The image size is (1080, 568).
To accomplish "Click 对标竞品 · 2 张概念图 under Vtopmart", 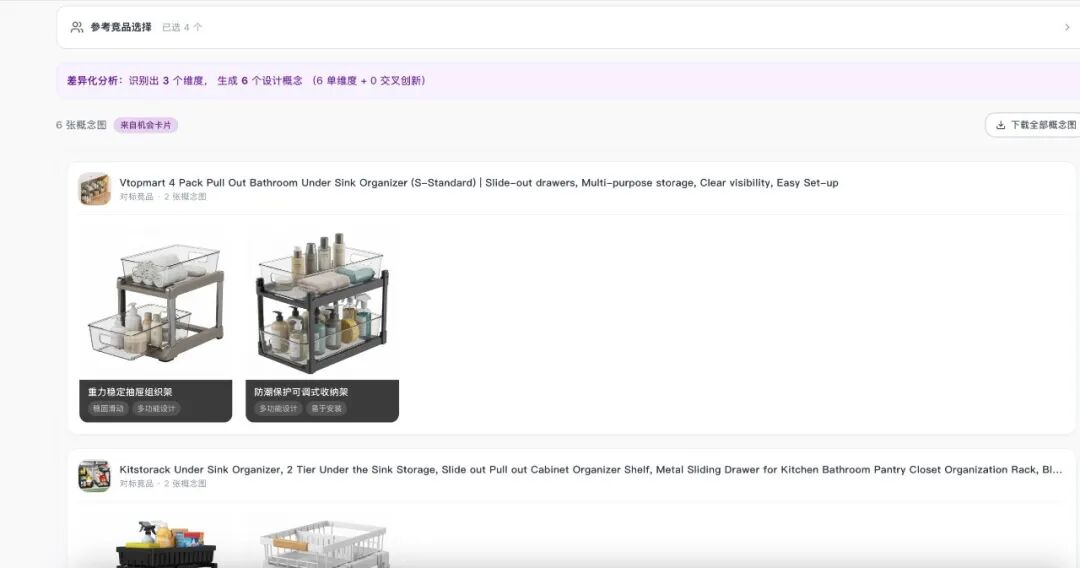I will point(163,197).
